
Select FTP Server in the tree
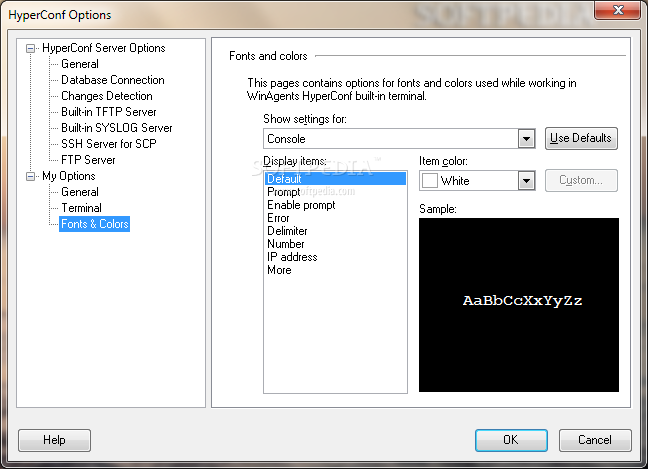pos(88,160)
